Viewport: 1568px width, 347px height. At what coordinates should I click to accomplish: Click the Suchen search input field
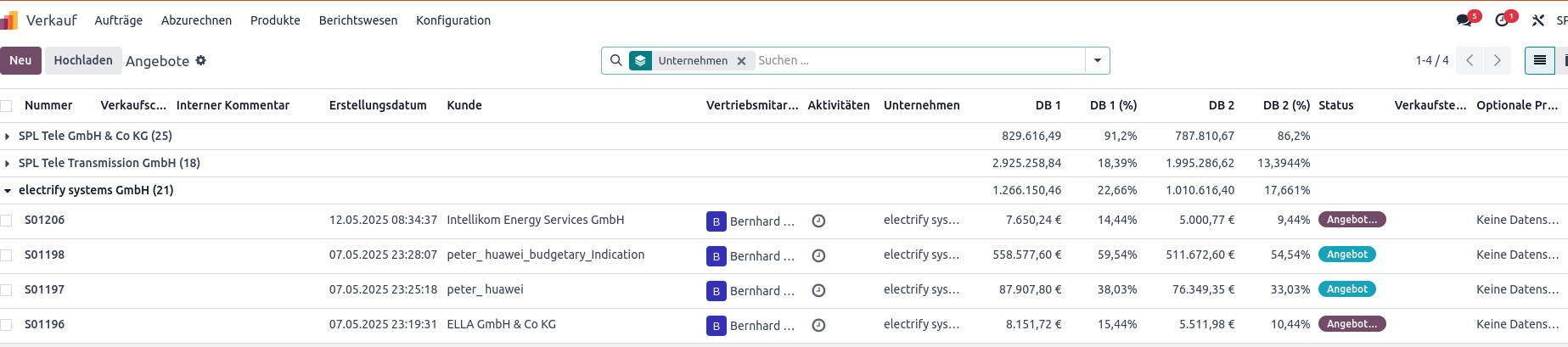919,60
